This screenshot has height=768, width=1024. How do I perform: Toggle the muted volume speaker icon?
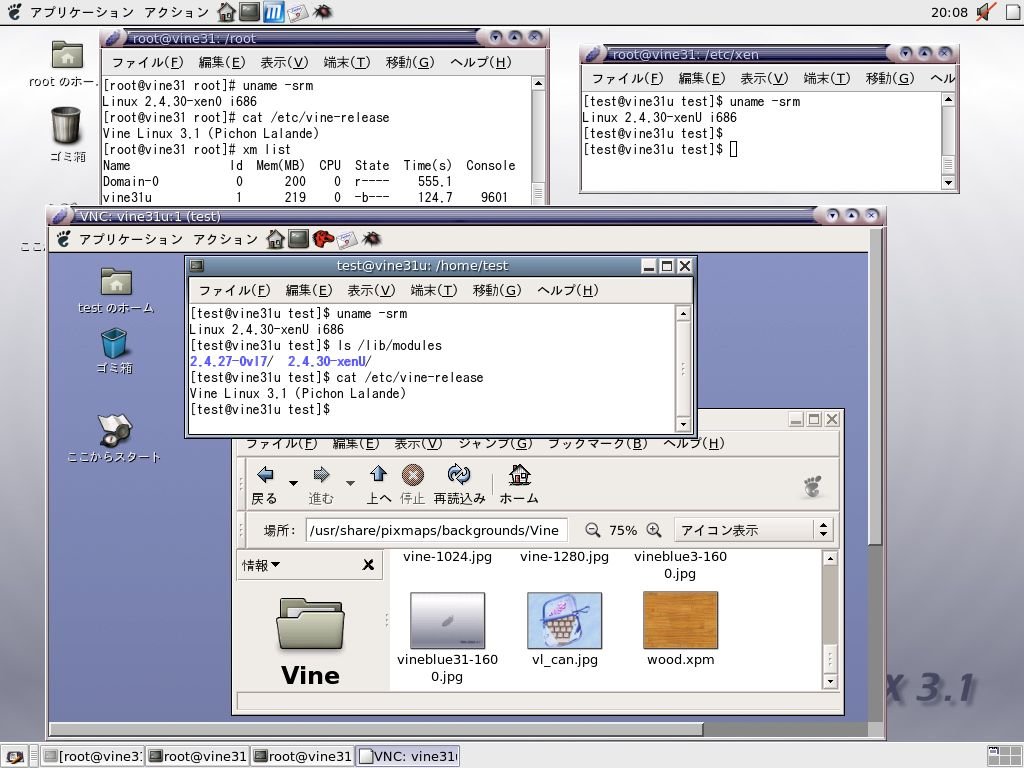coord(985,12)
